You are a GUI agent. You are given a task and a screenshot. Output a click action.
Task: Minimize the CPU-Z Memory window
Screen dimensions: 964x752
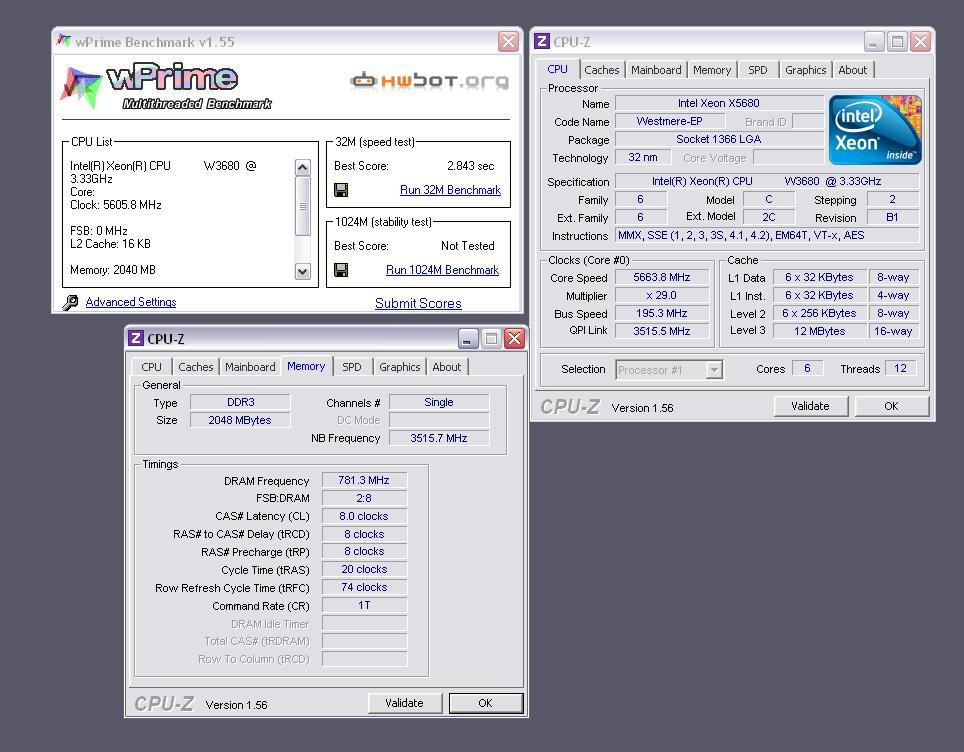coord(468,338)
